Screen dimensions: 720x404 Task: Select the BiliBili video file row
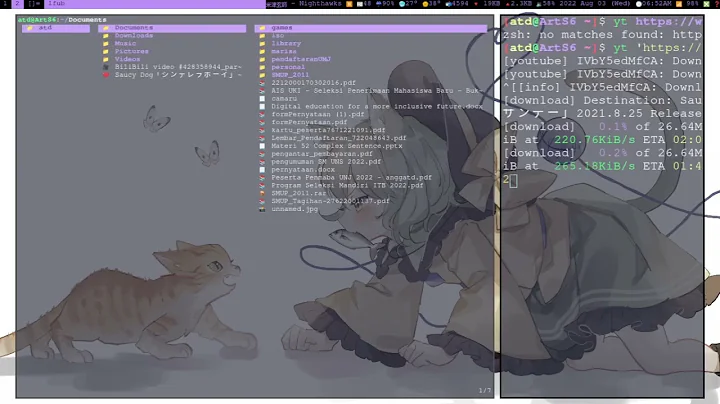172,67
